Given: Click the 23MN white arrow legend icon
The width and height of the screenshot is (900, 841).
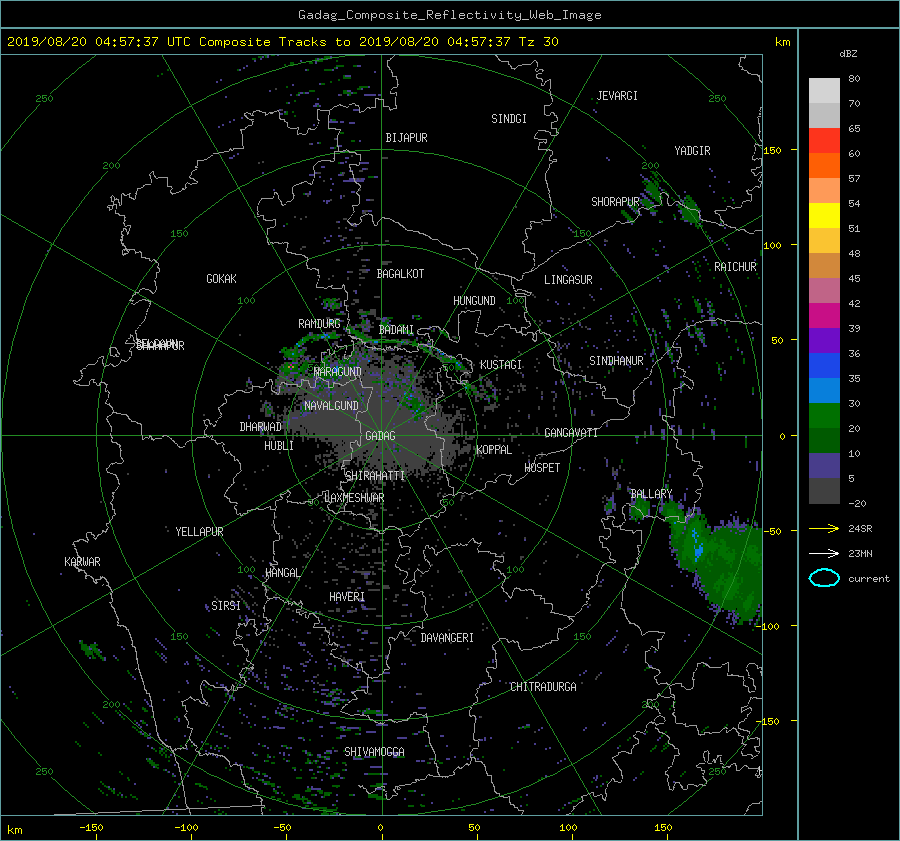Looking at the screenshot, I should click(824, 553).
